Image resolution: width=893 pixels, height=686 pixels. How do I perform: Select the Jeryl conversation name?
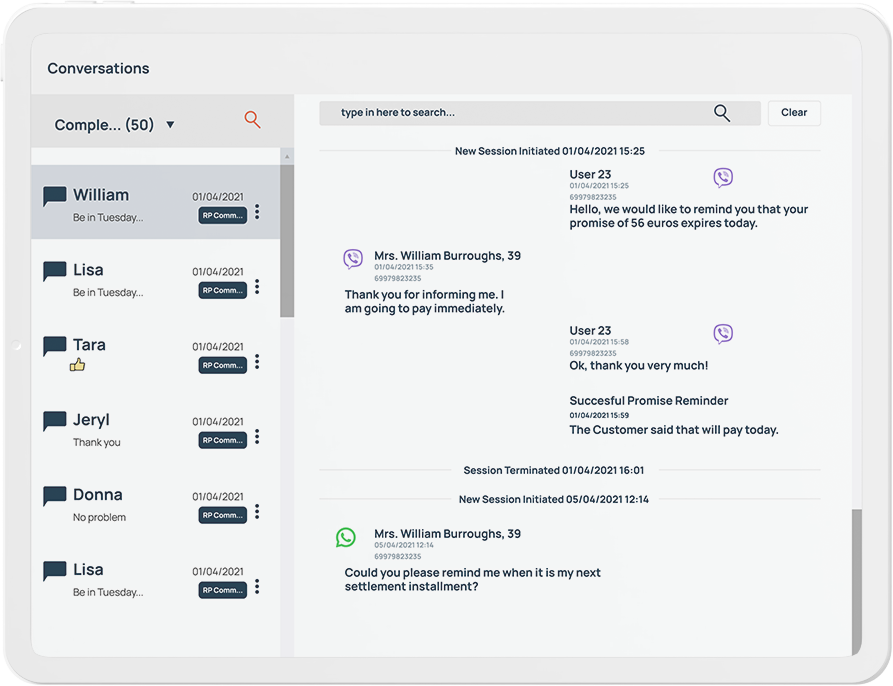point(91,420)
